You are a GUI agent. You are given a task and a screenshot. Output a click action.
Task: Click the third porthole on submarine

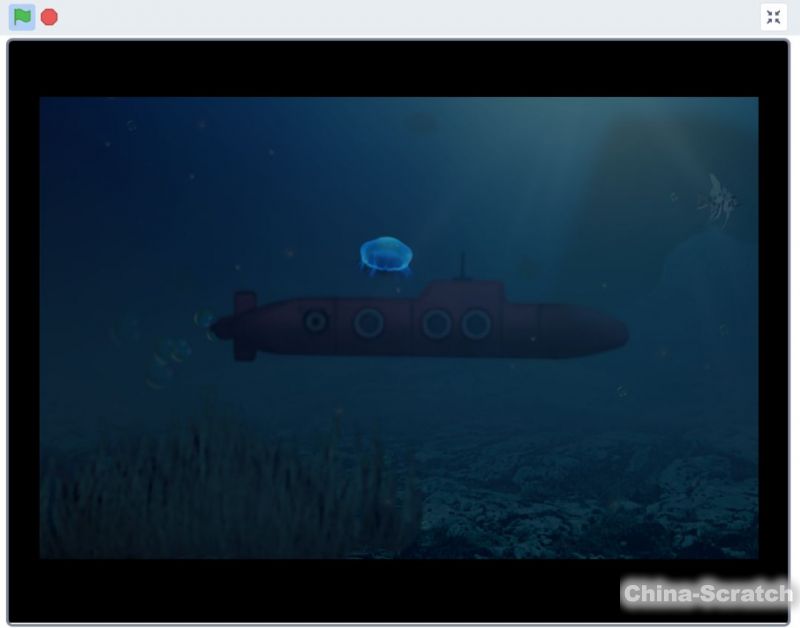(x=436, y=323)
